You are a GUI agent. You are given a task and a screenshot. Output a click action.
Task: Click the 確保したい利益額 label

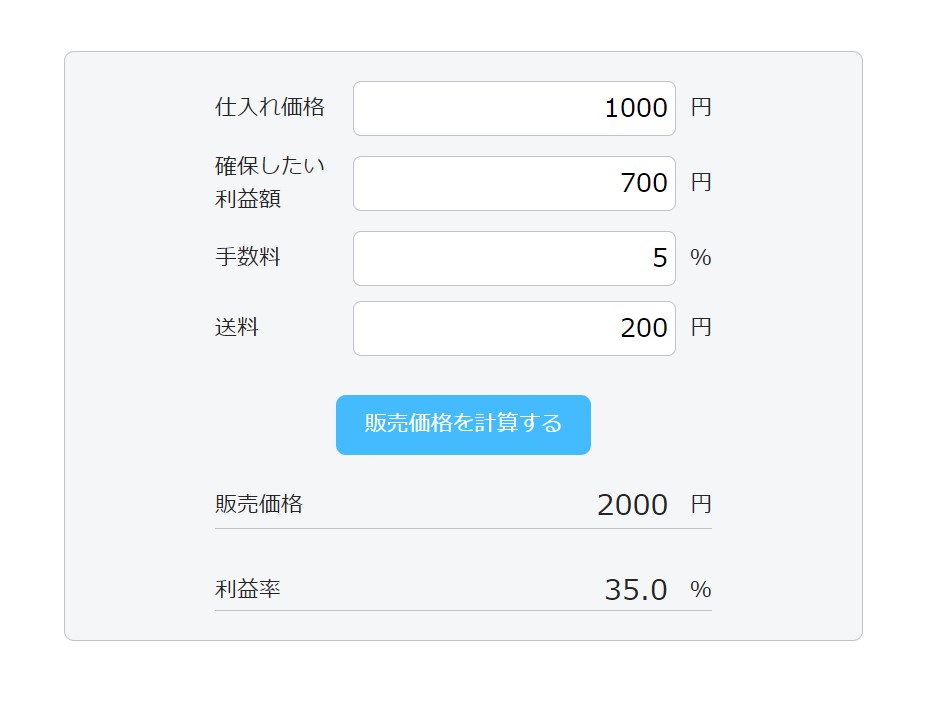coord(270,182)
